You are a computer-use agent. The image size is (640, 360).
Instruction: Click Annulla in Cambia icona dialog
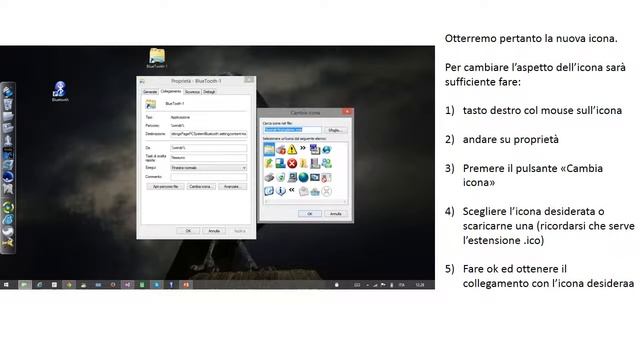[x=336, y=213]
